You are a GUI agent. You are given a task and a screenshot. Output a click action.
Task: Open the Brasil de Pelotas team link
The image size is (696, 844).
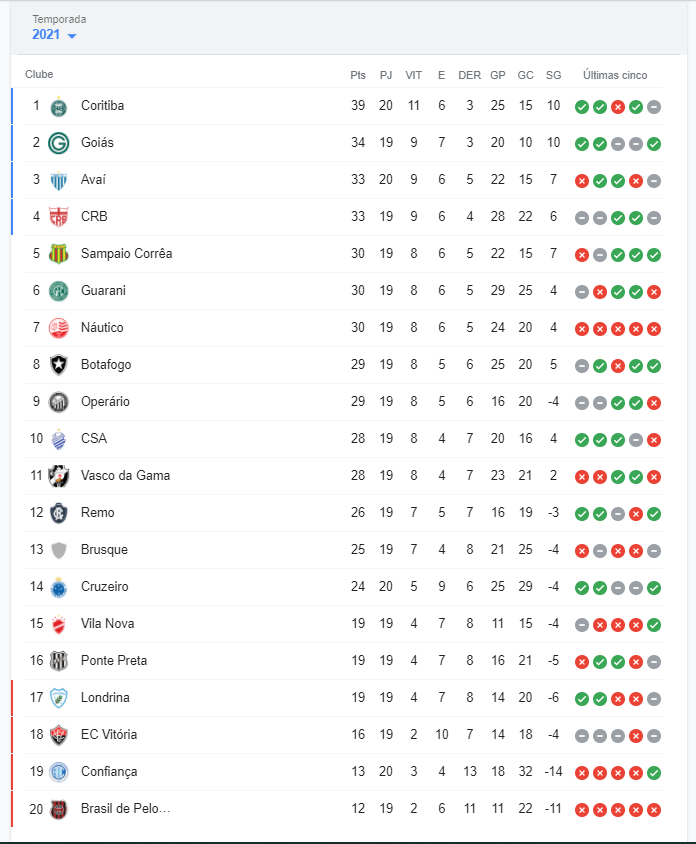[125, 809]
